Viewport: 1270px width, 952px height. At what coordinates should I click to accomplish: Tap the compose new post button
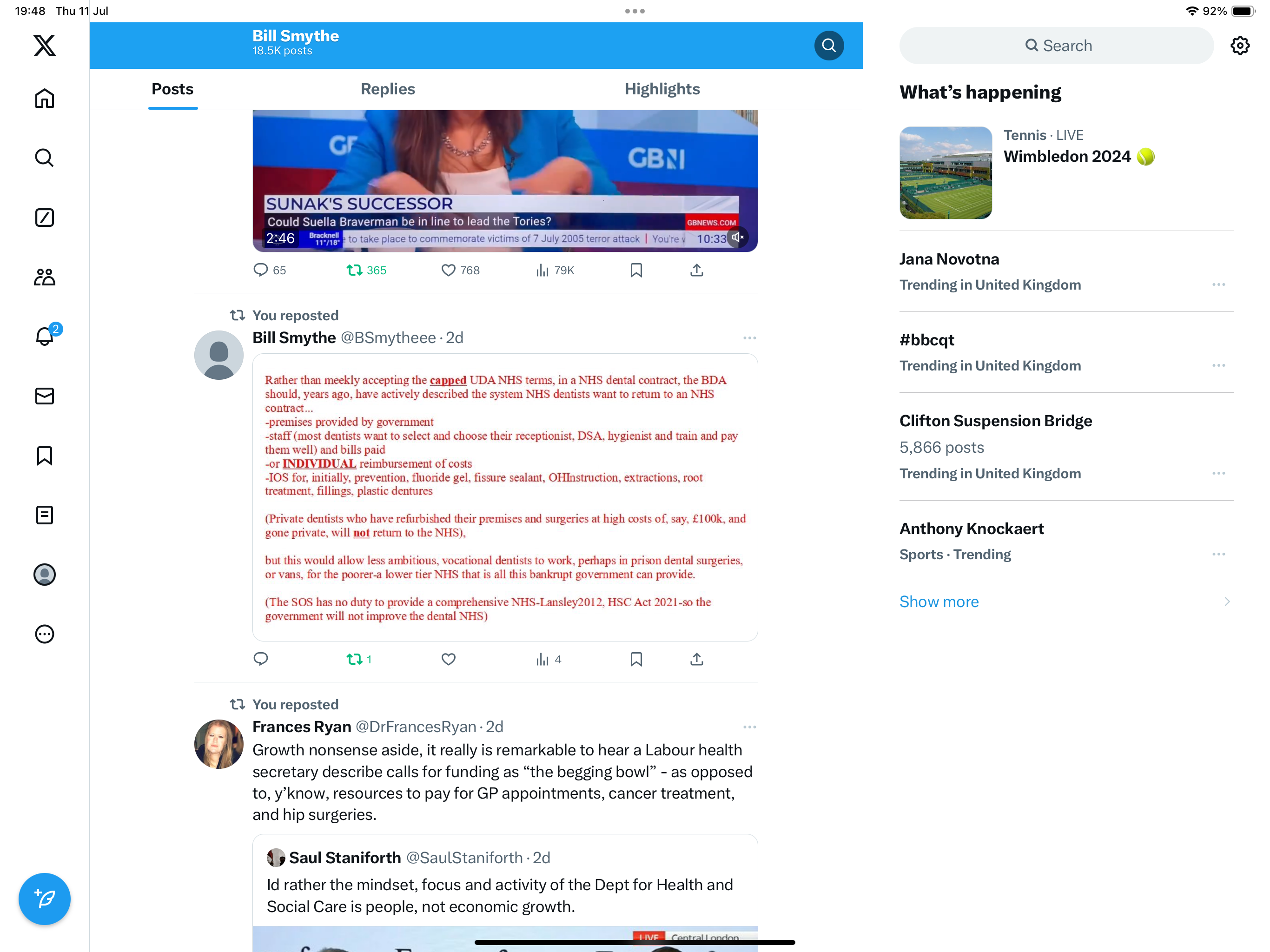pyautogui.click(x=44, y=899)
